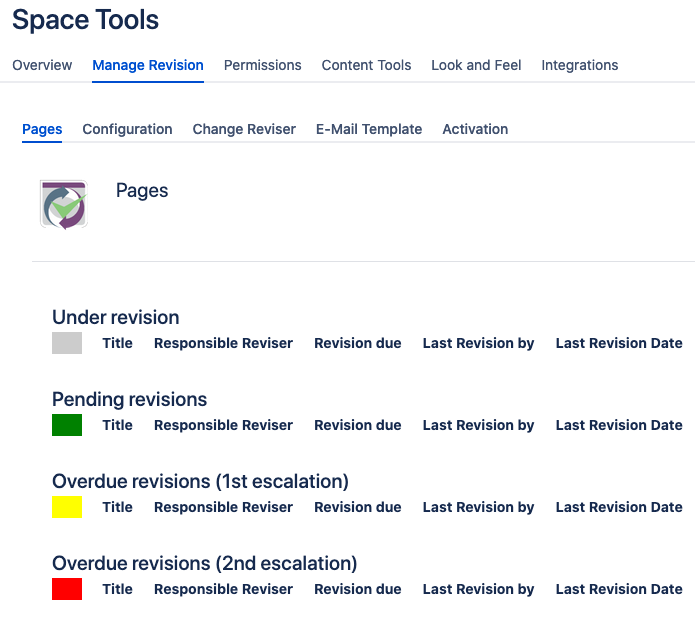This screenshot has width=695, height=620.
Task: Sort 1st escalation by Responsible Reviser
Action: coord(223,507)
